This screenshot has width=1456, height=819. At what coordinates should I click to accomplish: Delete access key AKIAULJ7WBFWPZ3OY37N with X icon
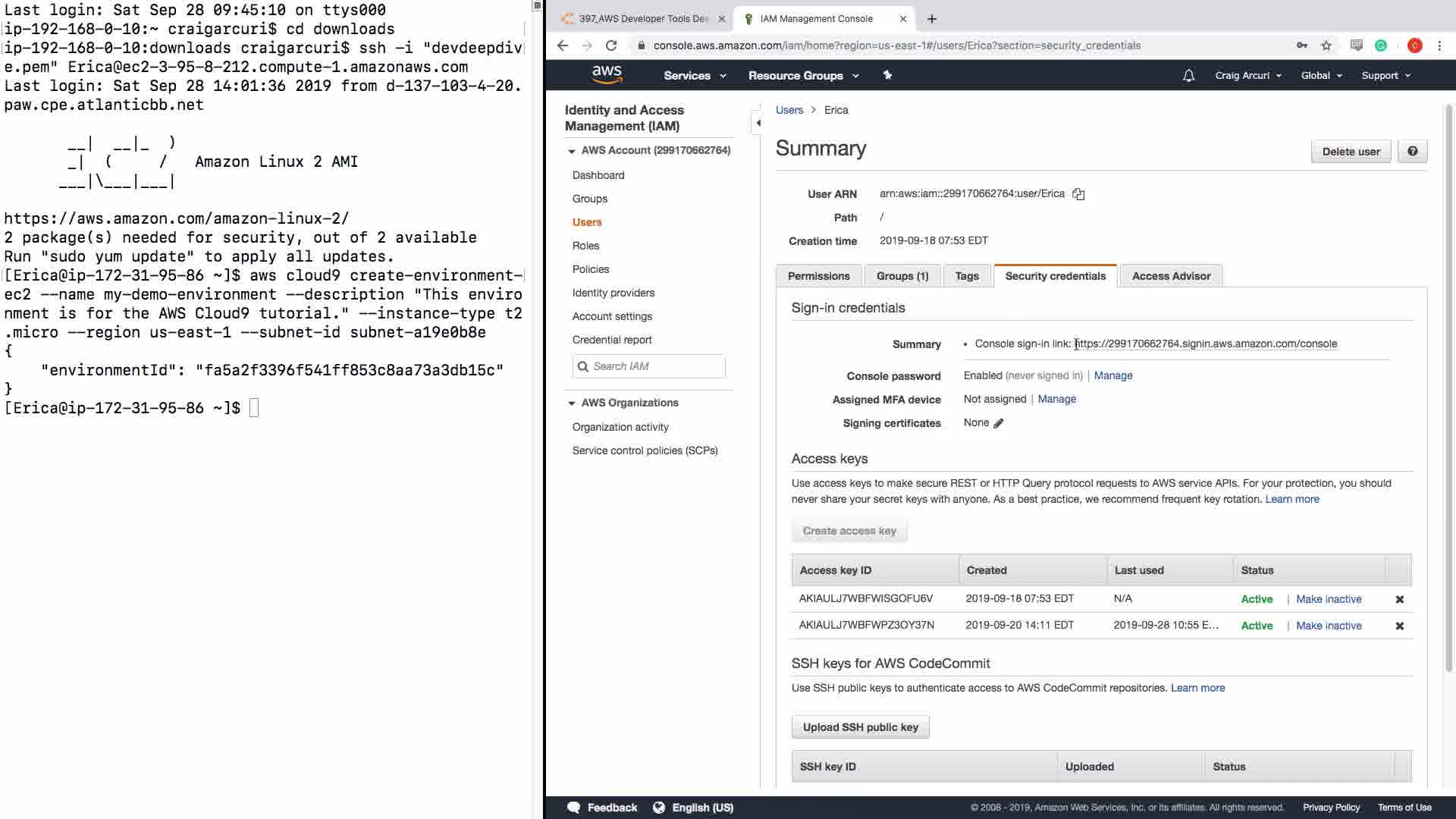pos(1399,626)
